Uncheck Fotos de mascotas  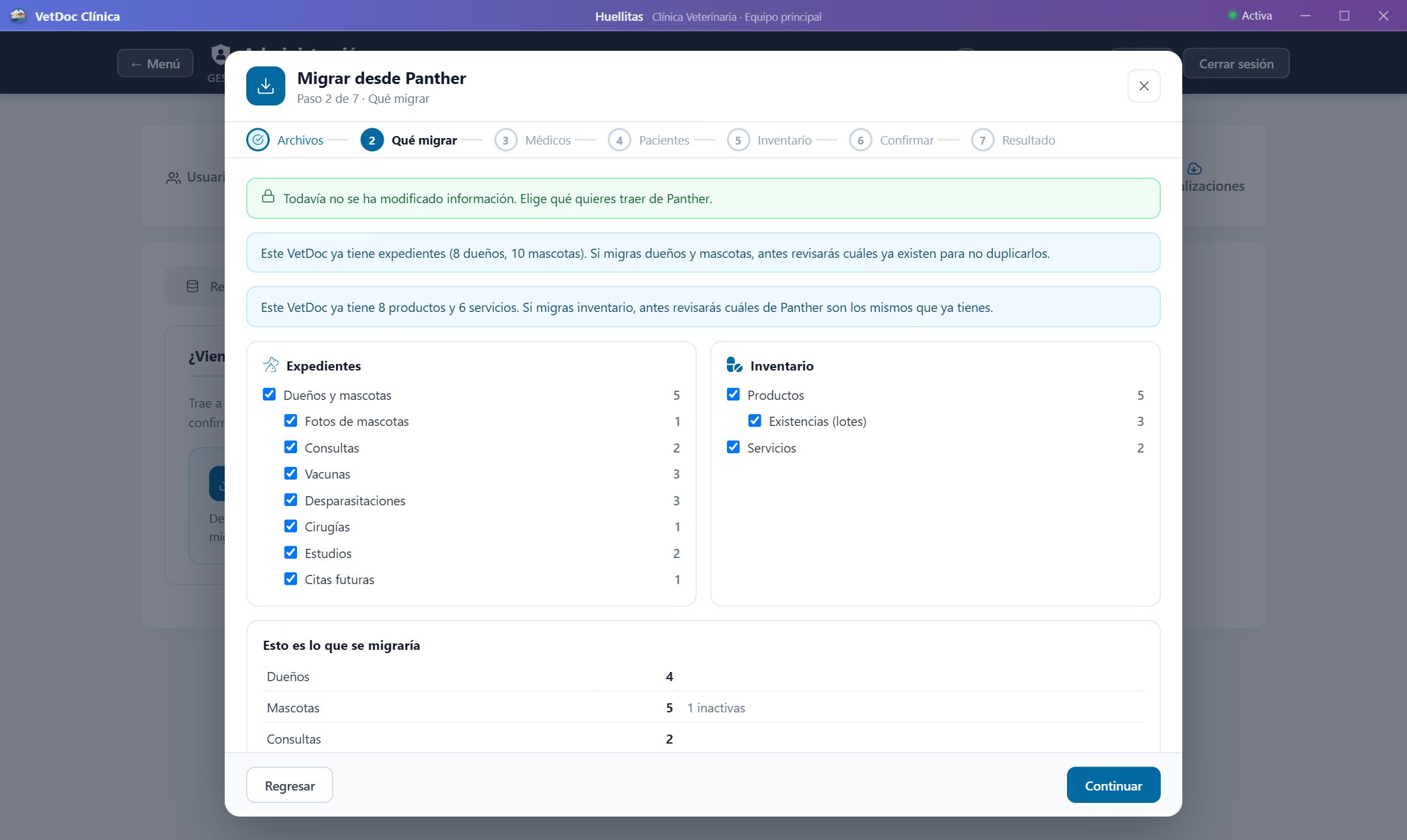click(x=291, y=421)
